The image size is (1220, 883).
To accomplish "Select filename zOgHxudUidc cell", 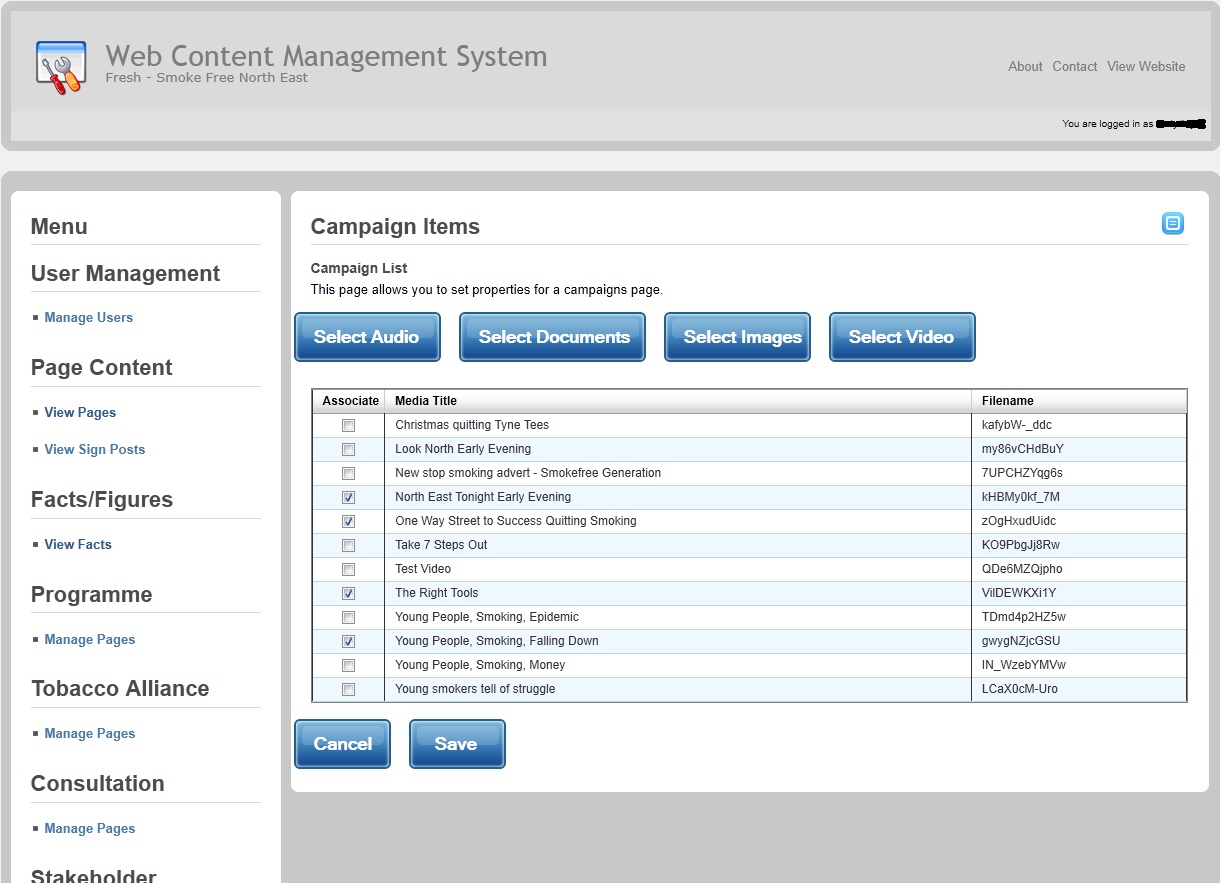I will click(x=1079, y=521).
